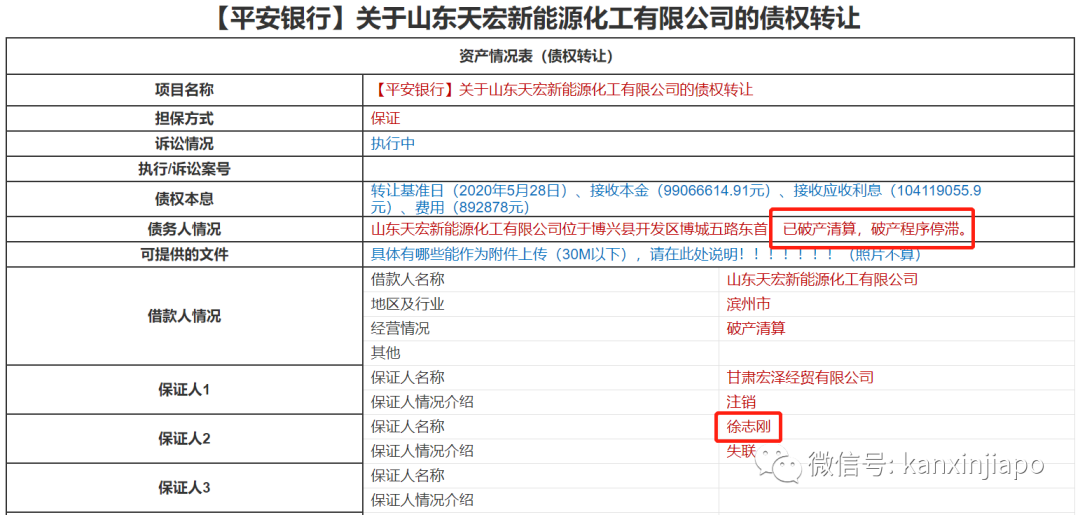Select the red-boxed name 徐志刚

click(x=748, y=427)
